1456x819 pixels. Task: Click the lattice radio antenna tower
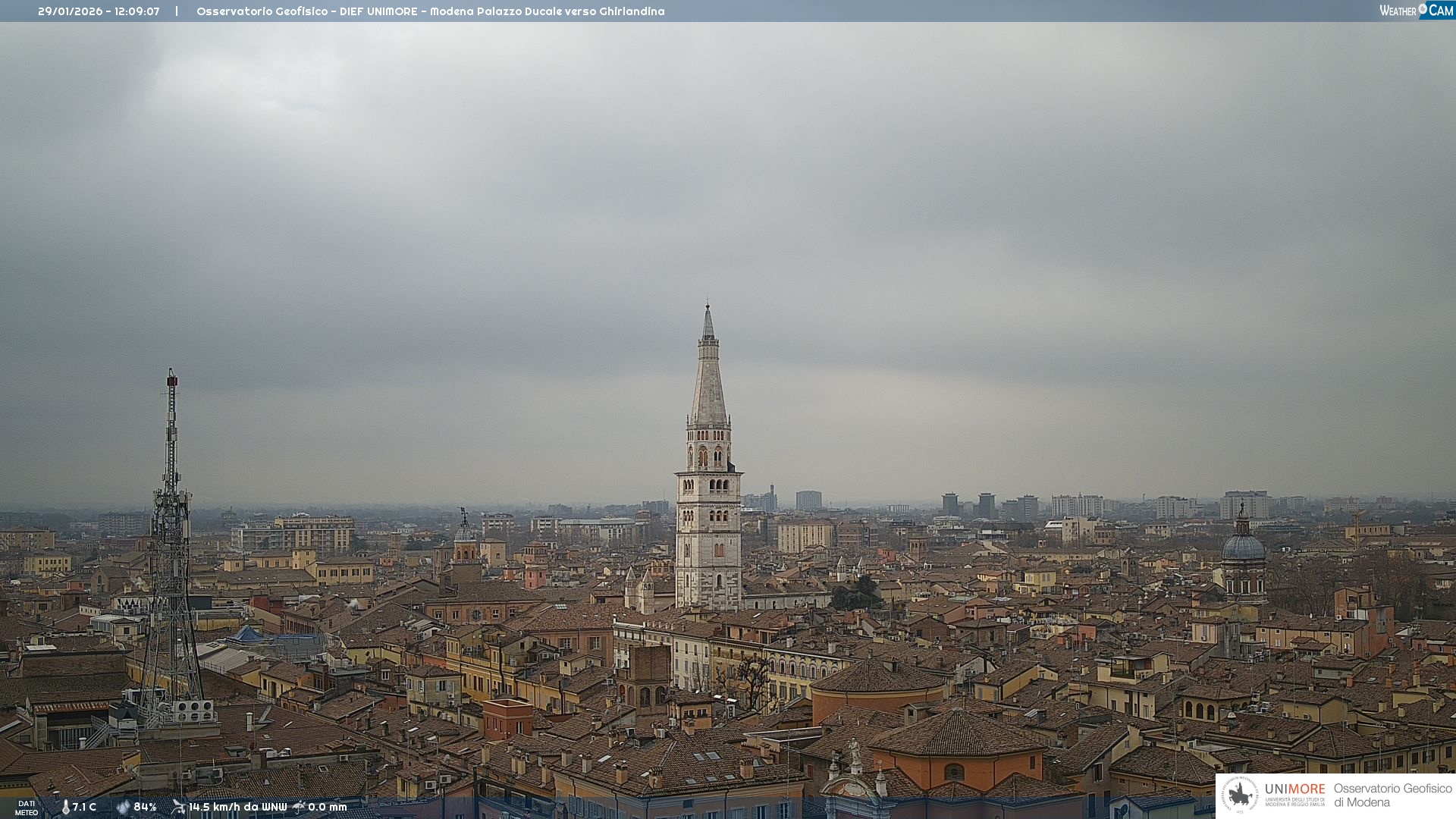[x=171, y=546]
